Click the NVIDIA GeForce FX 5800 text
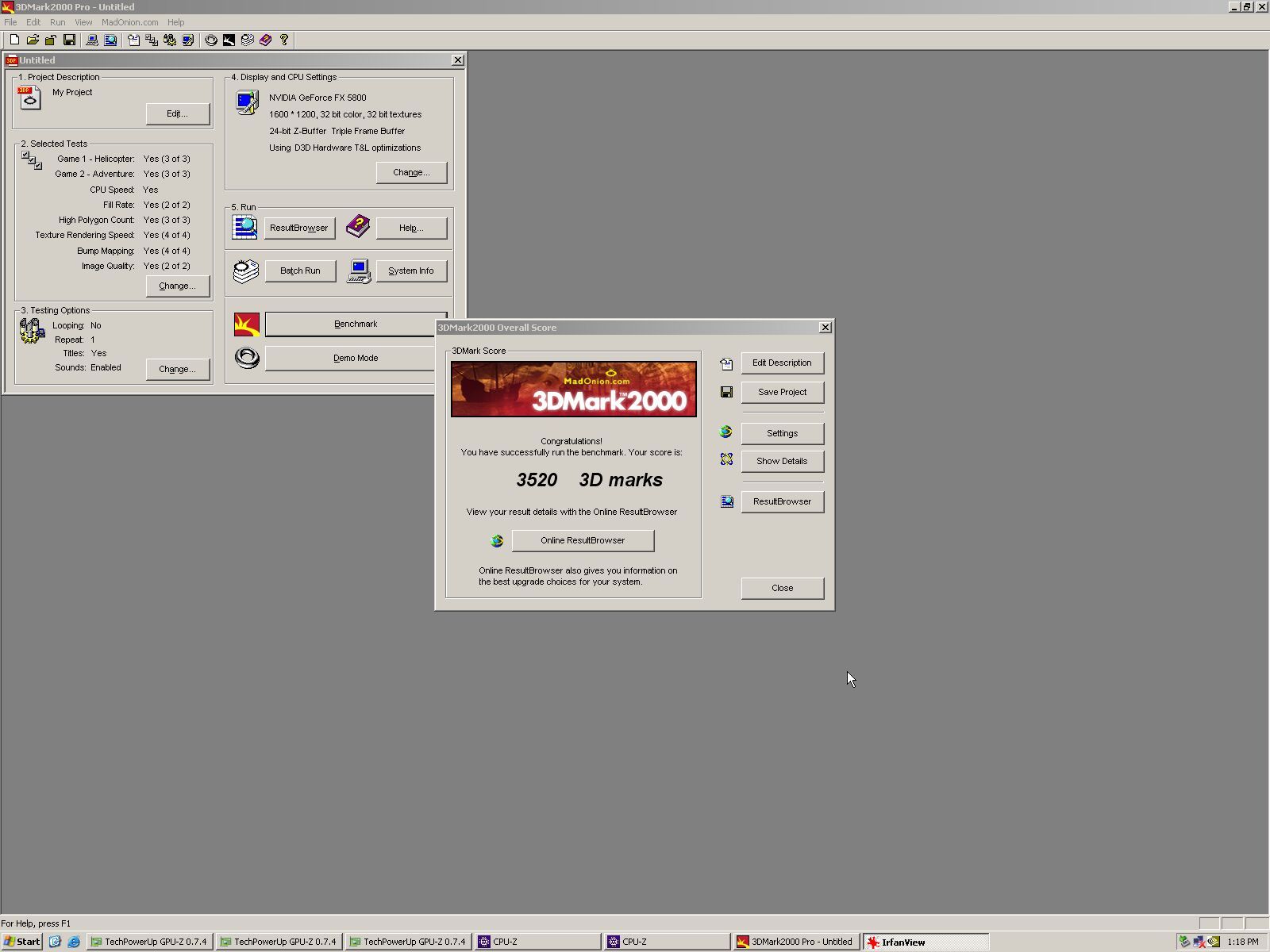The height and width of the screenshot is (952, 1270). [x=317, y=98]
